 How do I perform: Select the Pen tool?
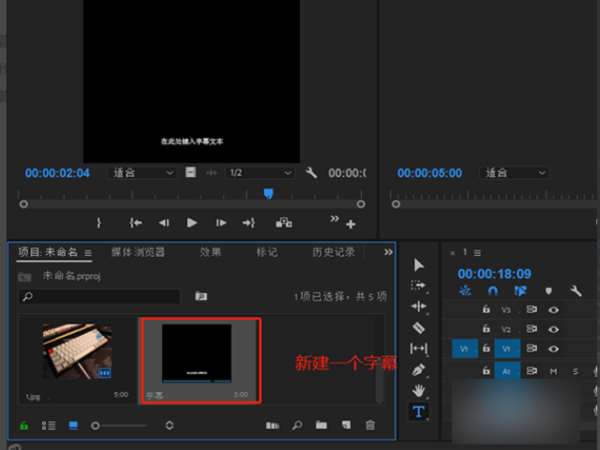pyautogui.click(x=418, y=370)
